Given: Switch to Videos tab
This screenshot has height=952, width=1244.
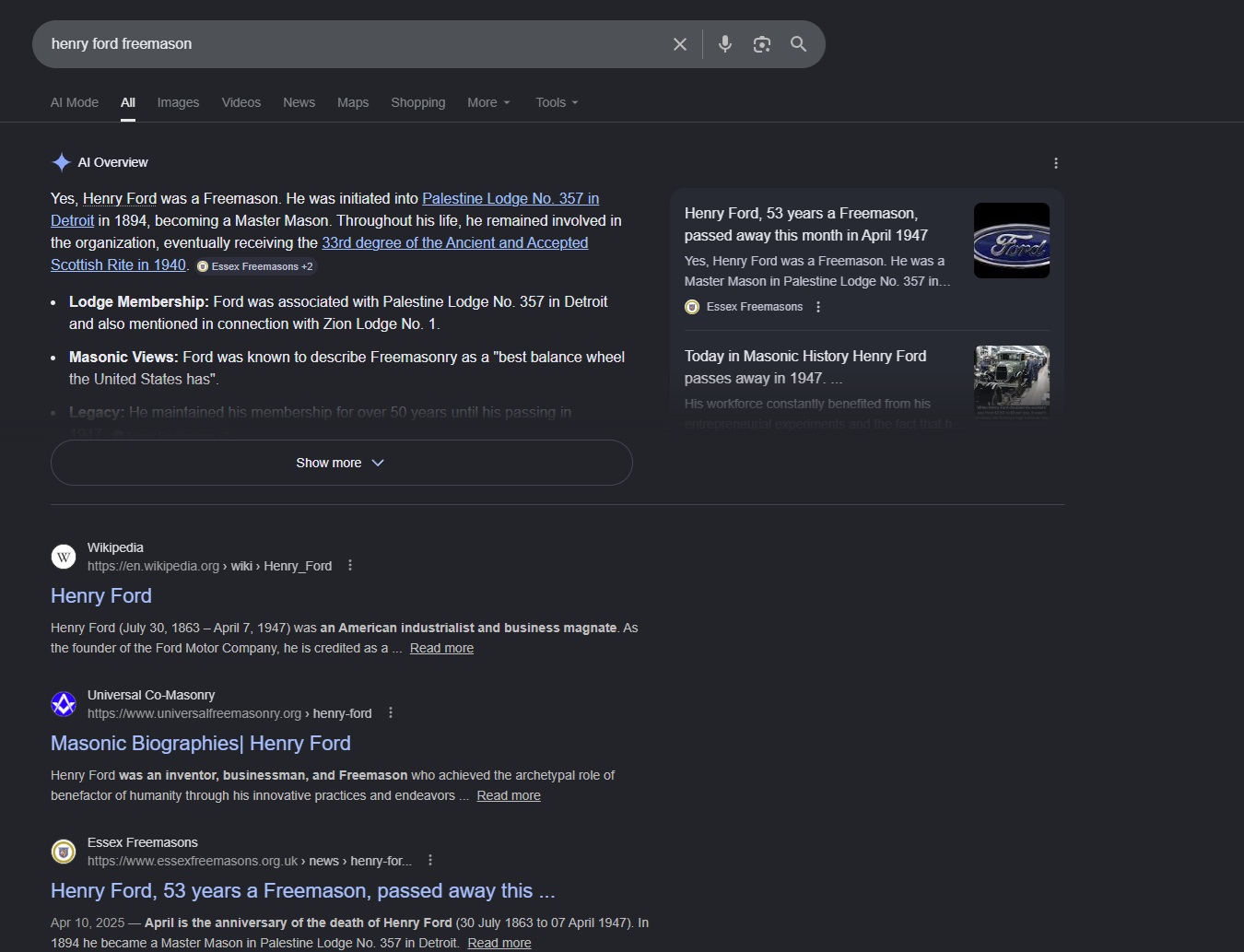Looking at the screenshot, I should click(241, 102).
